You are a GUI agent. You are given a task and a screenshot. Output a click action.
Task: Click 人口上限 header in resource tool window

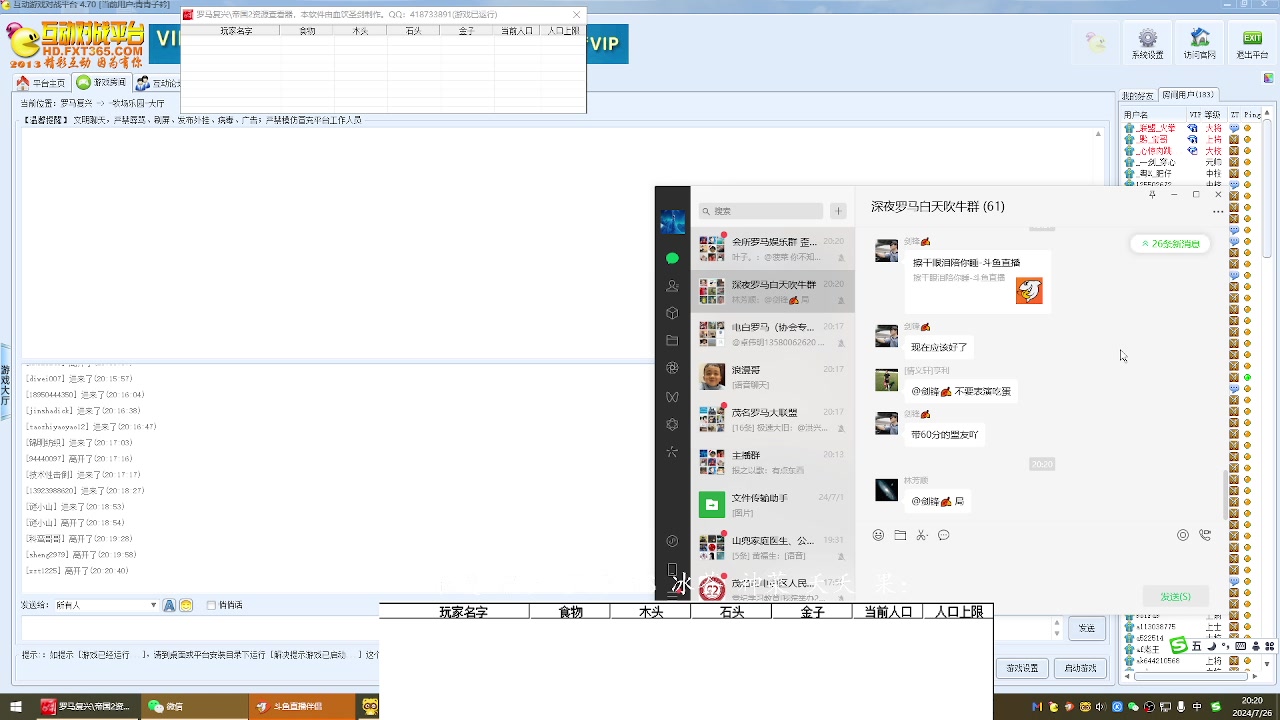tap(563, 31)
